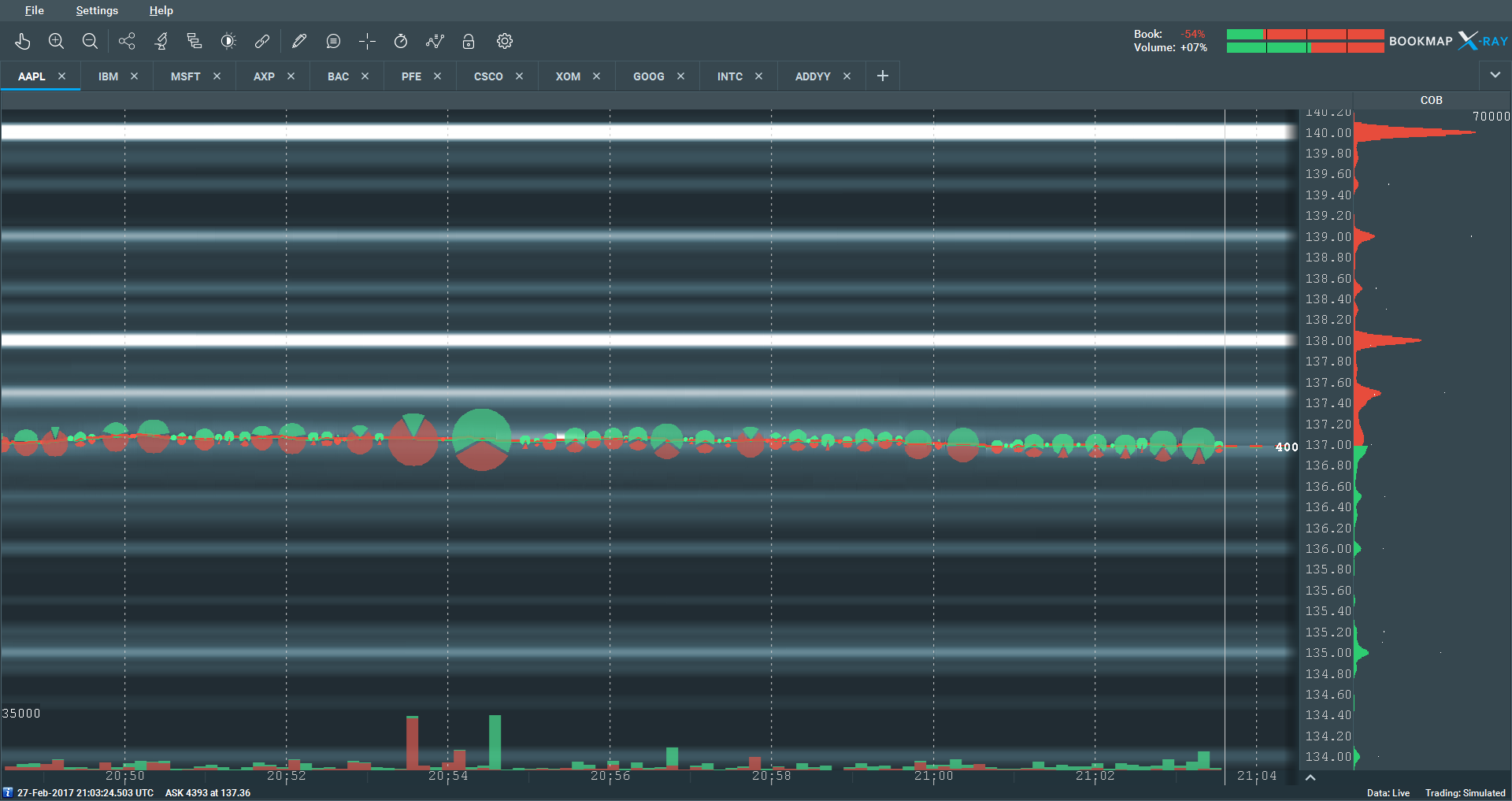Screen dimensions: 1512x801
Task: Click the chain link icon
Action: pyautogui.click(x=262, y=41)
